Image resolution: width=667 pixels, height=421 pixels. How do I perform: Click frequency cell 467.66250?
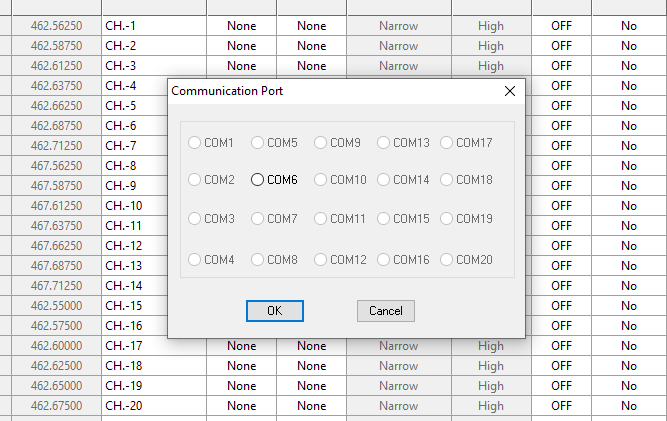(x=57, y=246)
